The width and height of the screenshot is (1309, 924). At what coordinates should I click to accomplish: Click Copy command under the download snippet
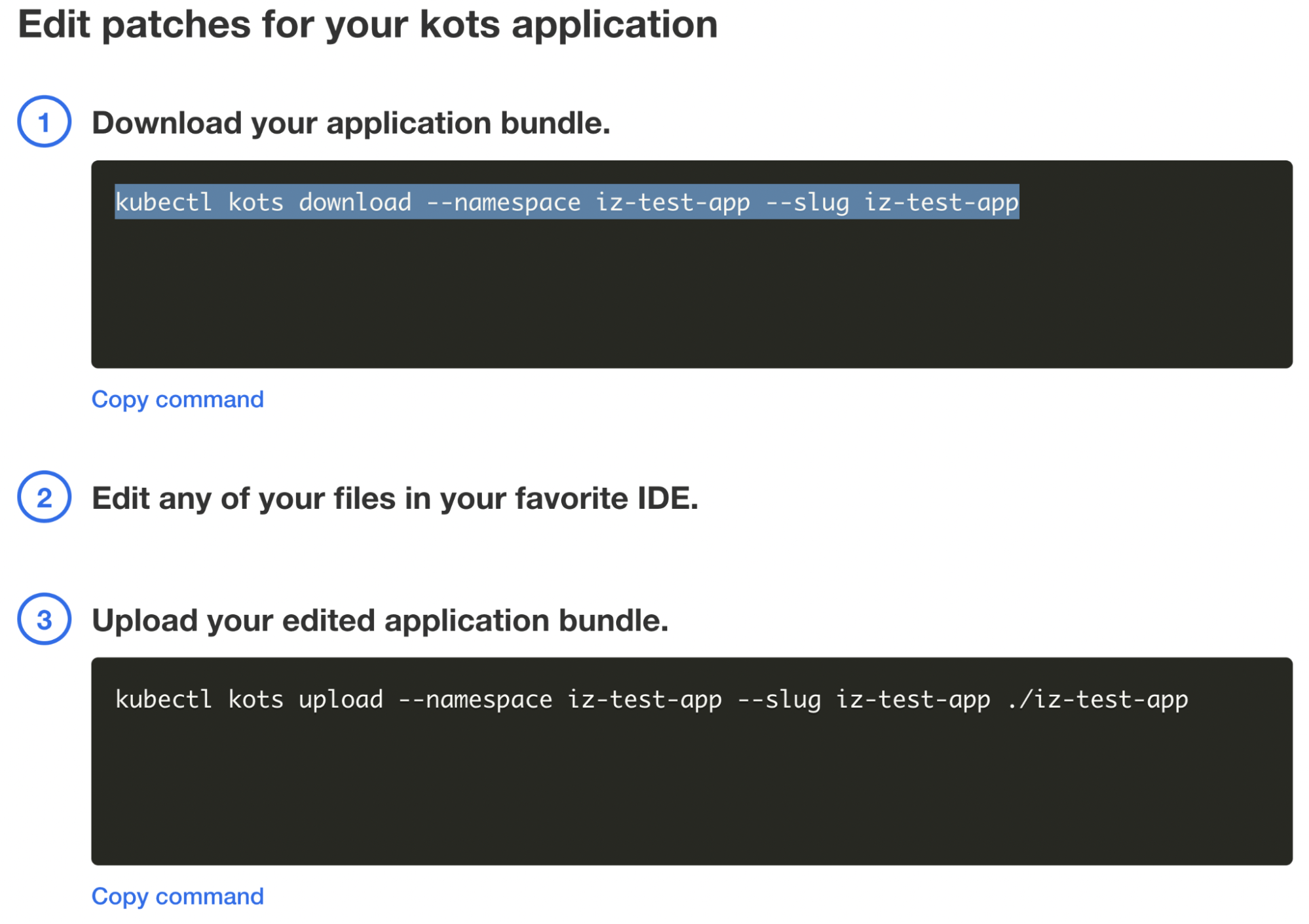[178, 399]
